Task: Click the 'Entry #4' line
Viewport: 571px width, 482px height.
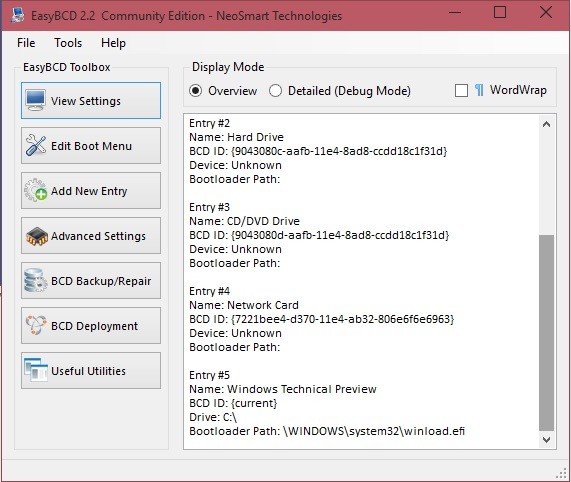Action: (x=209, y=291)
